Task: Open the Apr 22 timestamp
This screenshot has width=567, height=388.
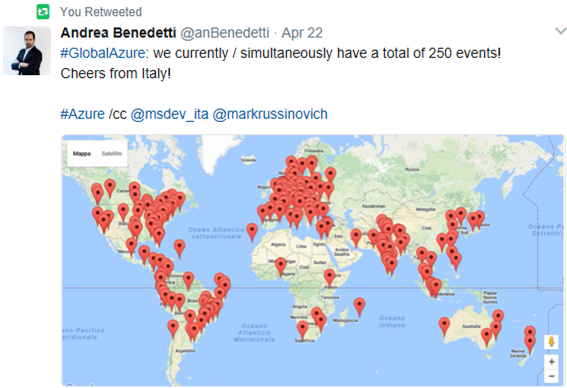Action: click(x=302, y=33)
